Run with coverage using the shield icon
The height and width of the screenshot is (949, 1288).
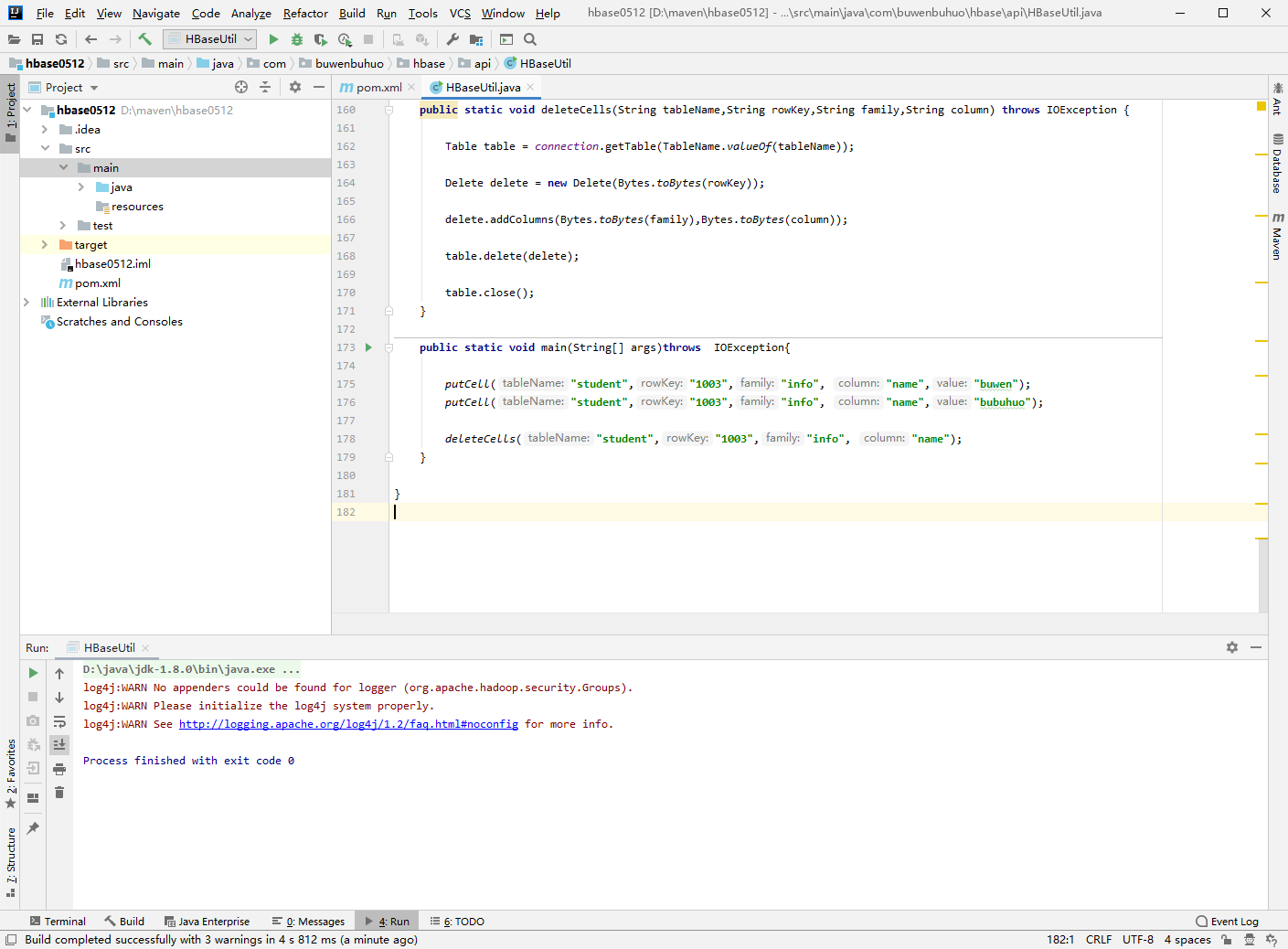click(320, 39)
